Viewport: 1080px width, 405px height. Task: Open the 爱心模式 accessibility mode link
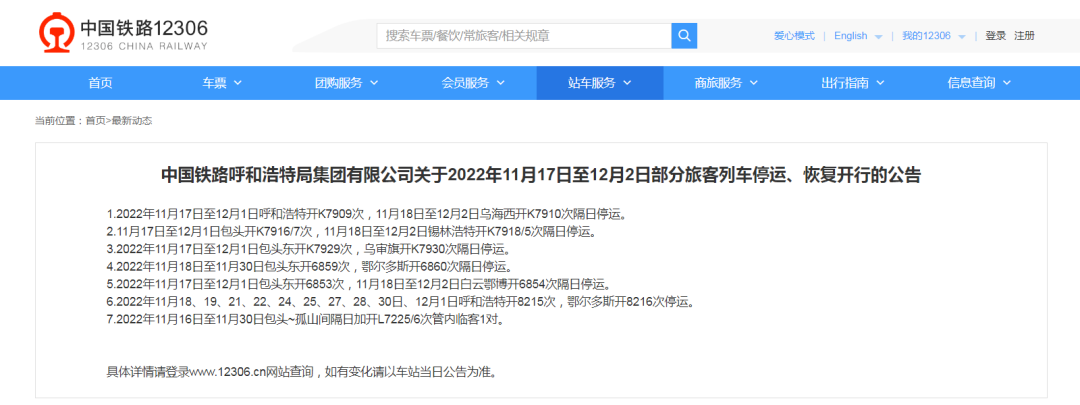pos(794,36)
